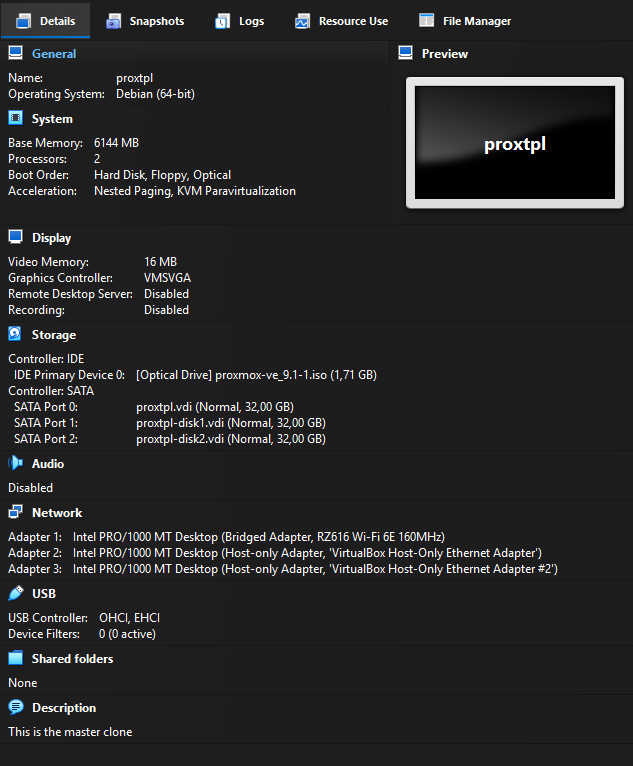Click the Audio section speaker icon
Image resolution: width=633 pixels, height=766 pixels.
(x=16, y=463)
